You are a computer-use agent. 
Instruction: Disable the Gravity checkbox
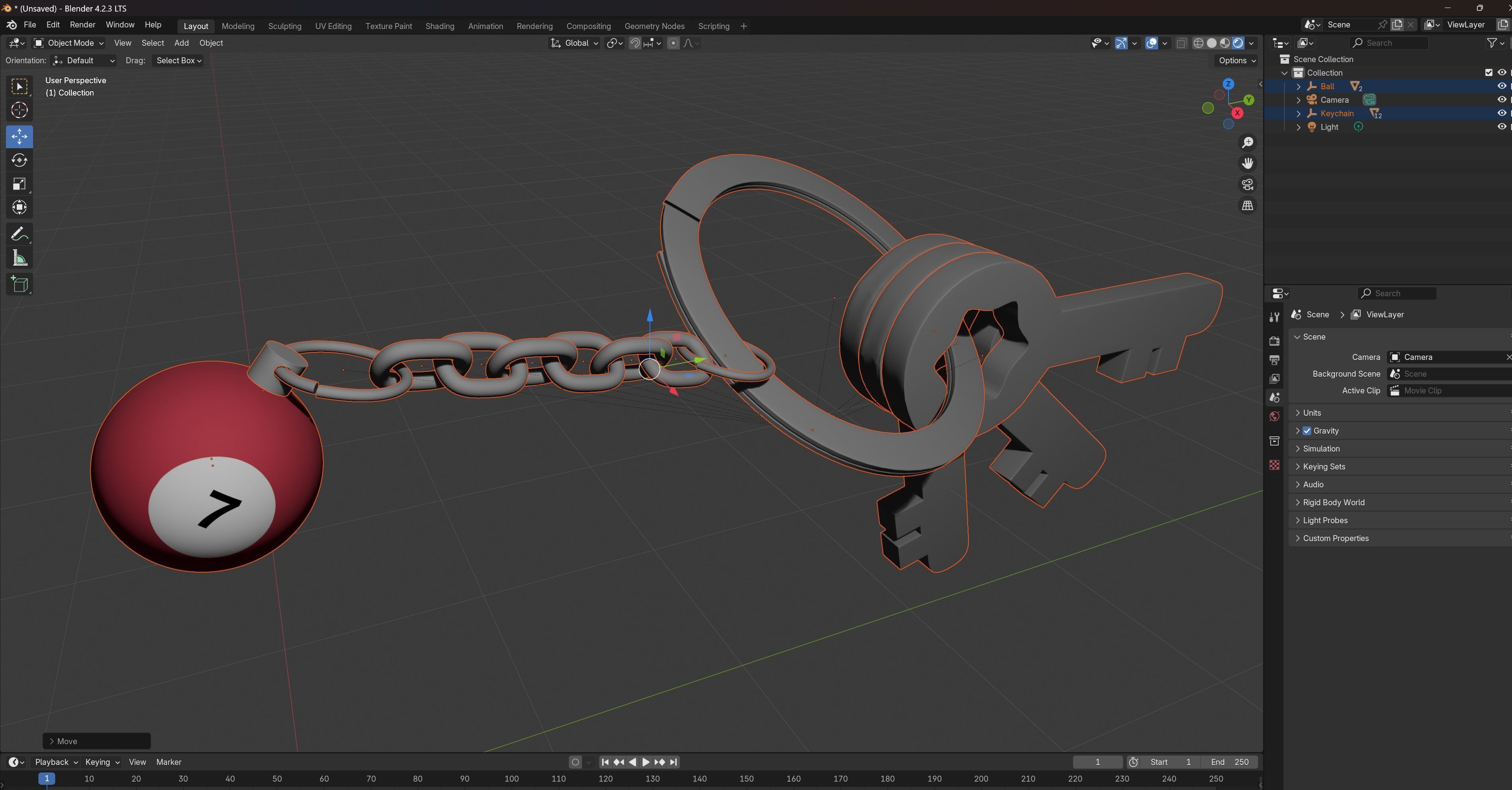[x=1307, y=431]
